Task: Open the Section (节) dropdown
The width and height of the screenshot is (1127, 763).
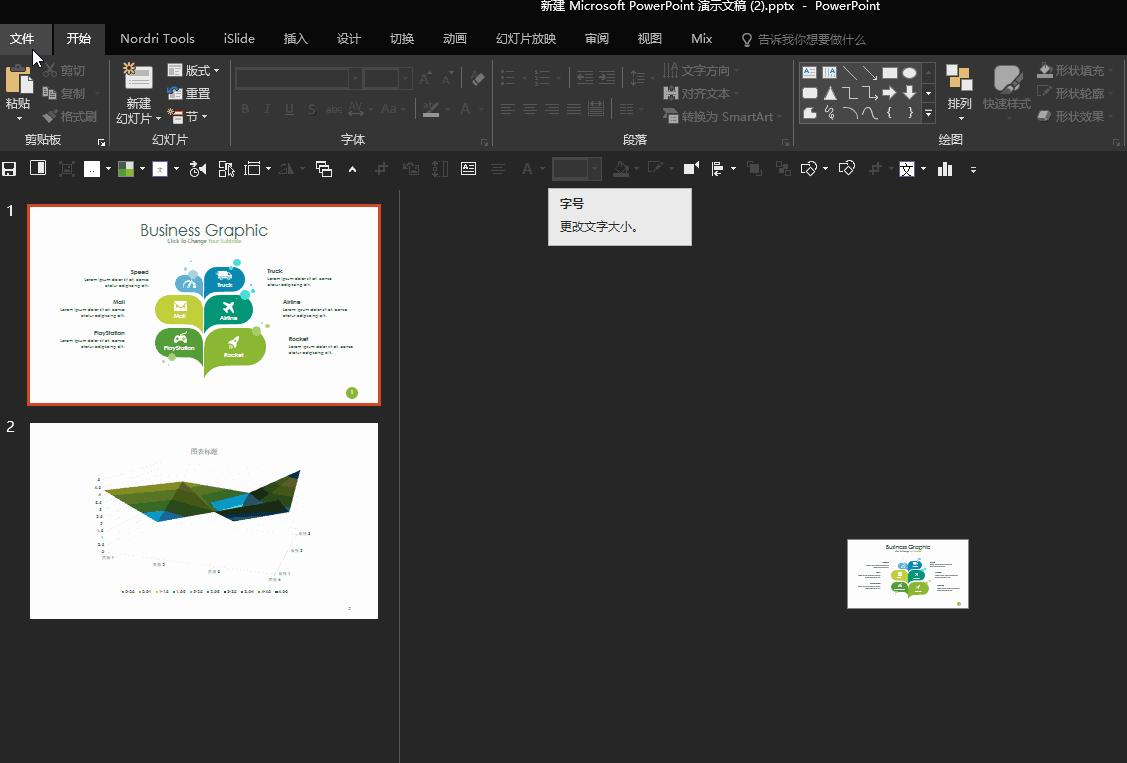Action: pos(189,116)
